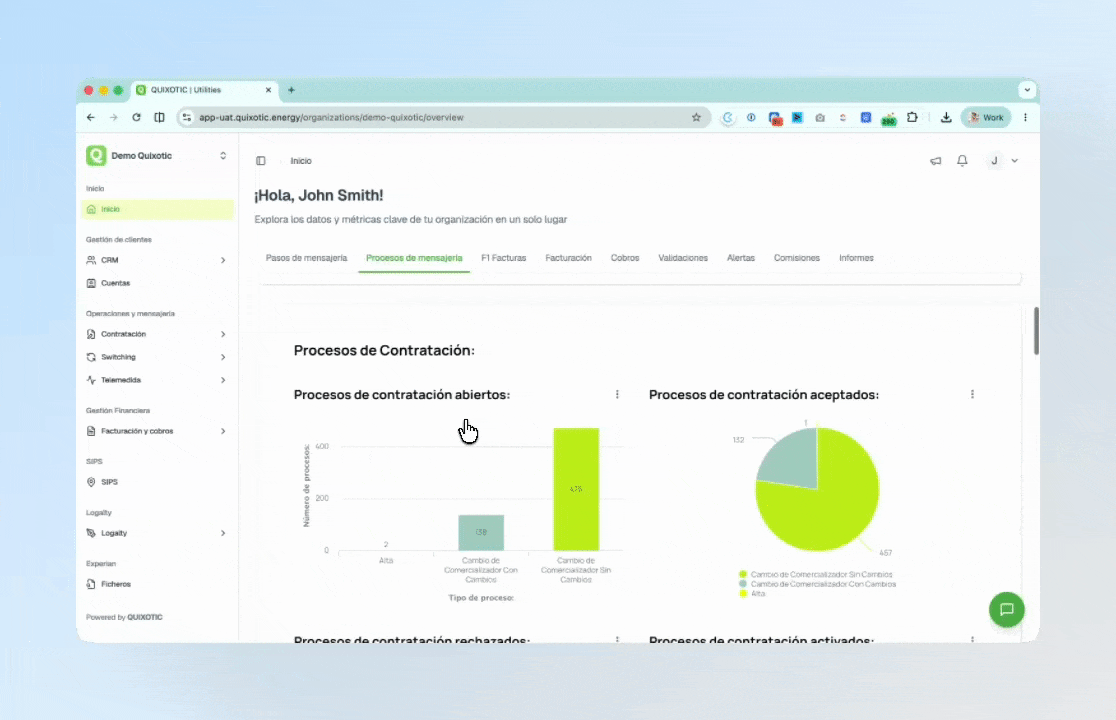The height and width of the screenshot is (720, 1116).
Task: Toggle the sidebar panel icon
Action: point(261,161)
